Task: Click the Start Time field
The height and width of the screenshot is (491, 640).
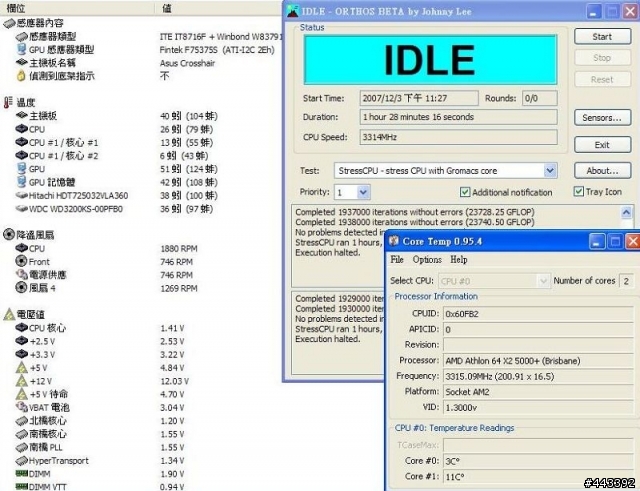Action: (x=419, y=98)
